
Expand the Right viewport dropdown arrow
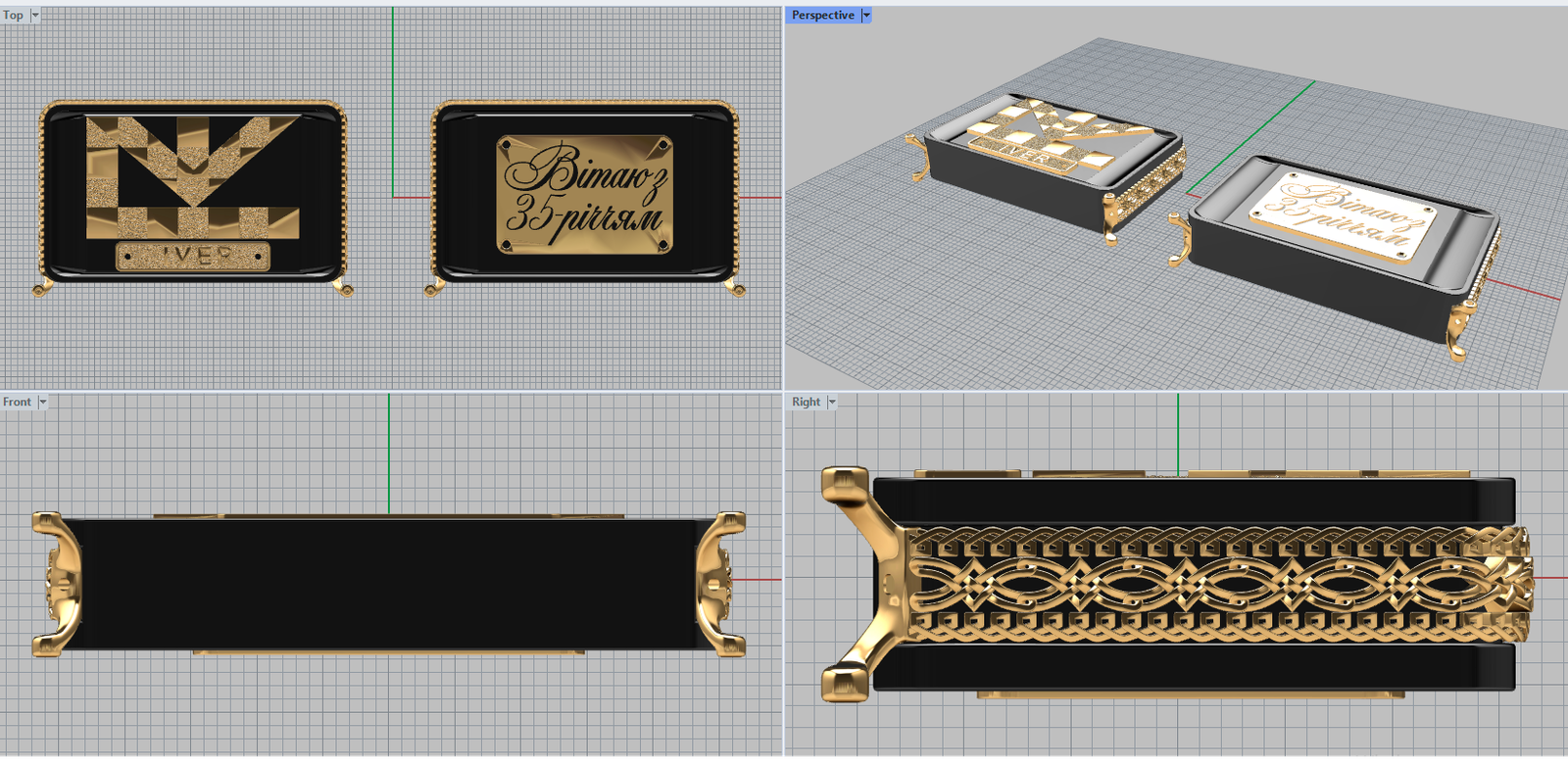(x=832, y=403)
